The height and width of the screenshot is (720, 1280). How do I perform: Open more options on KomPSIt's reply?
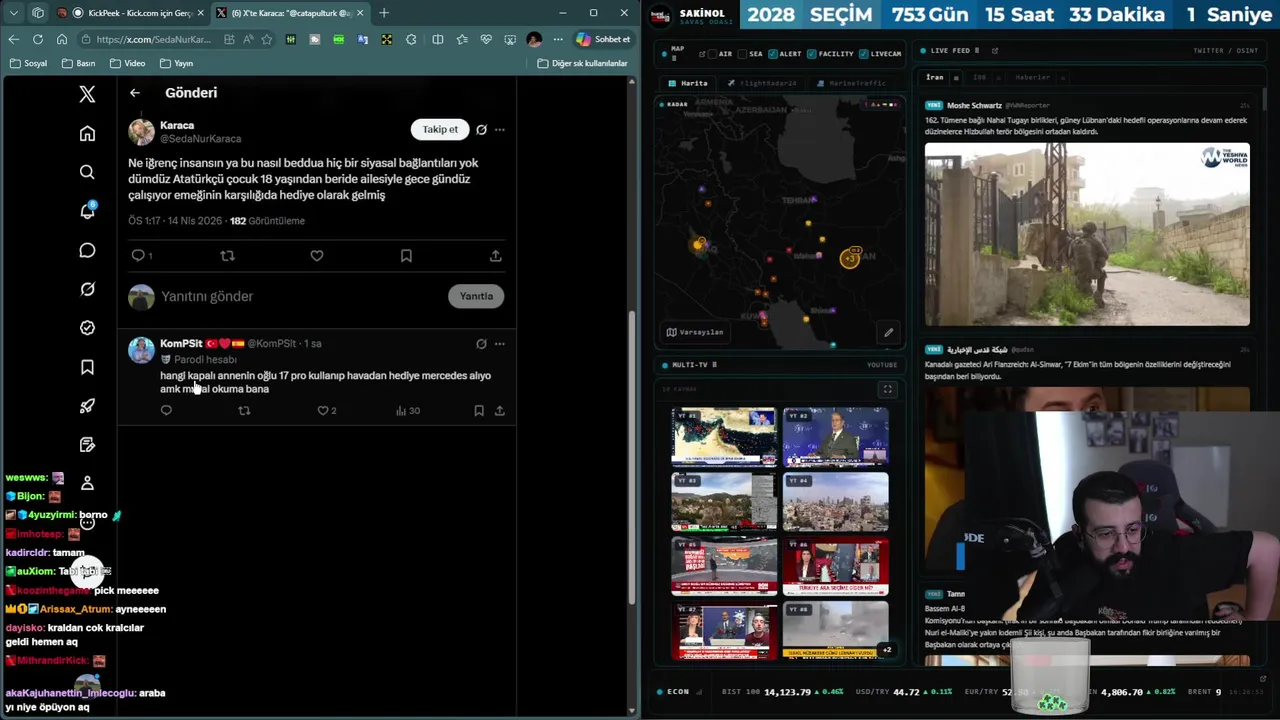500,344
